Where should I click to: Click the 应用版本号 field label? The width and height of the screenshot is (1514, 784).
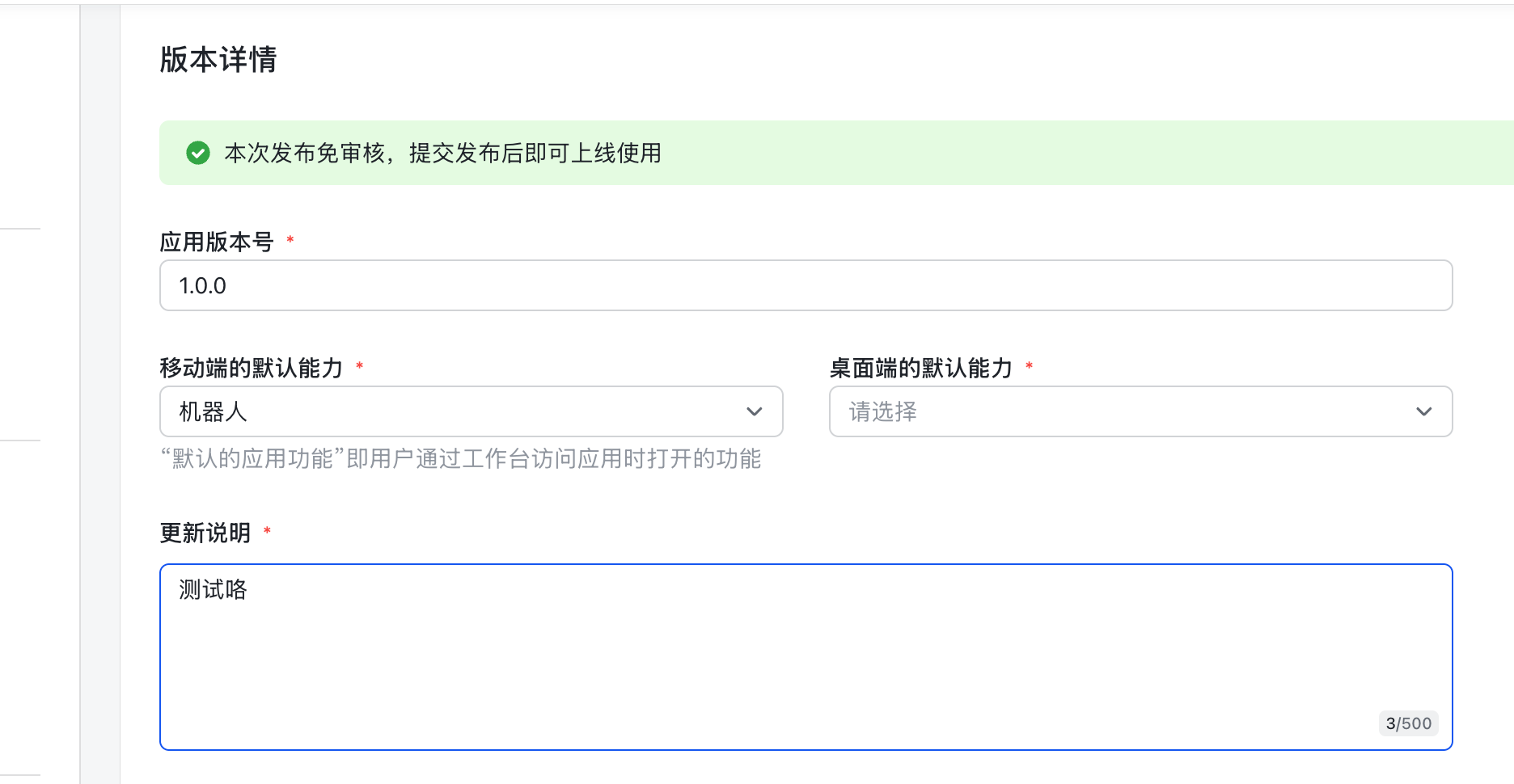coord(218,240)
